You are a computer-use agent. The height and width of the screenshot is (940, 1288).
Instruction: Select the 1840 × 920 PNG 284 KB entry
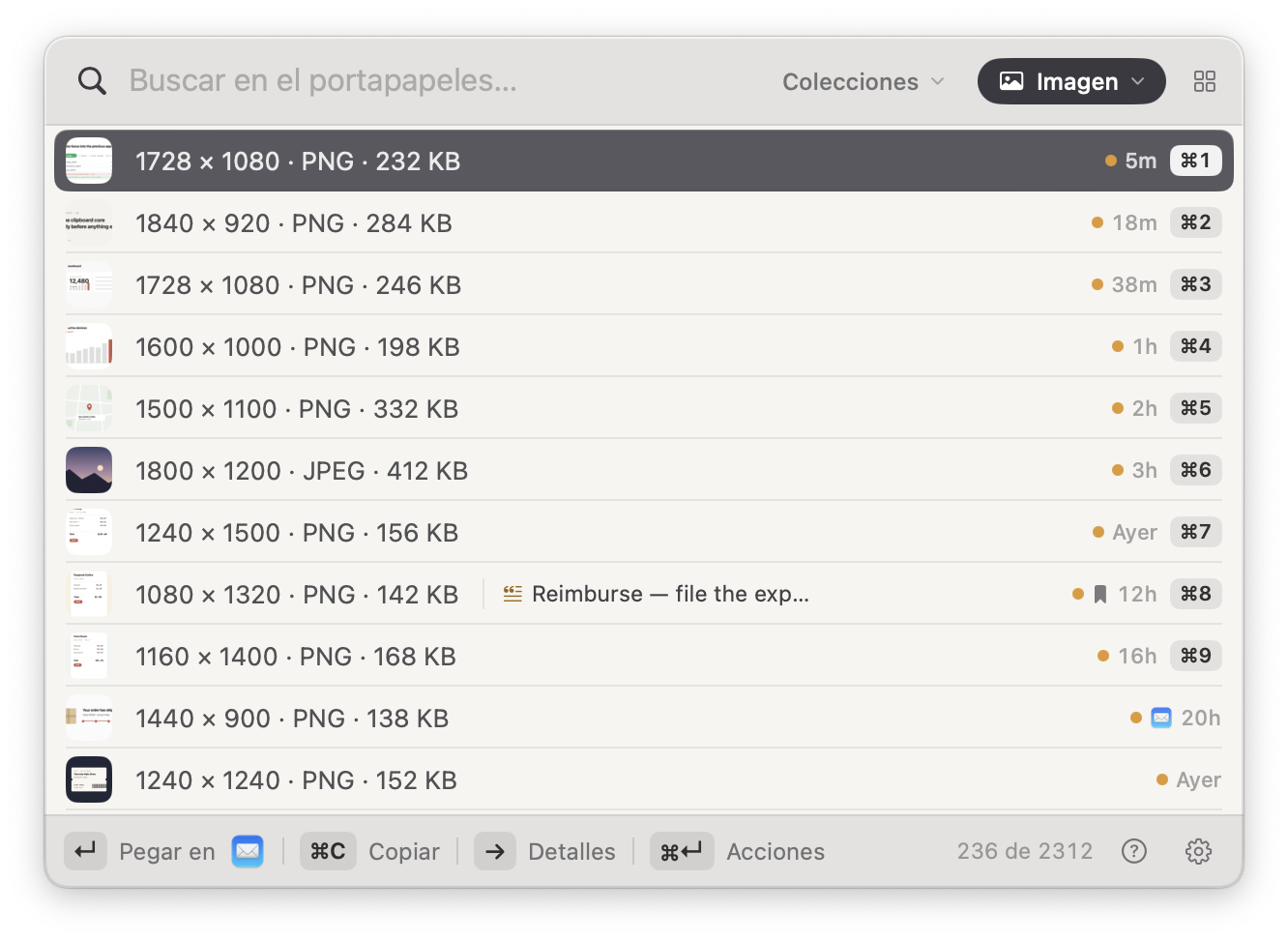644,222
